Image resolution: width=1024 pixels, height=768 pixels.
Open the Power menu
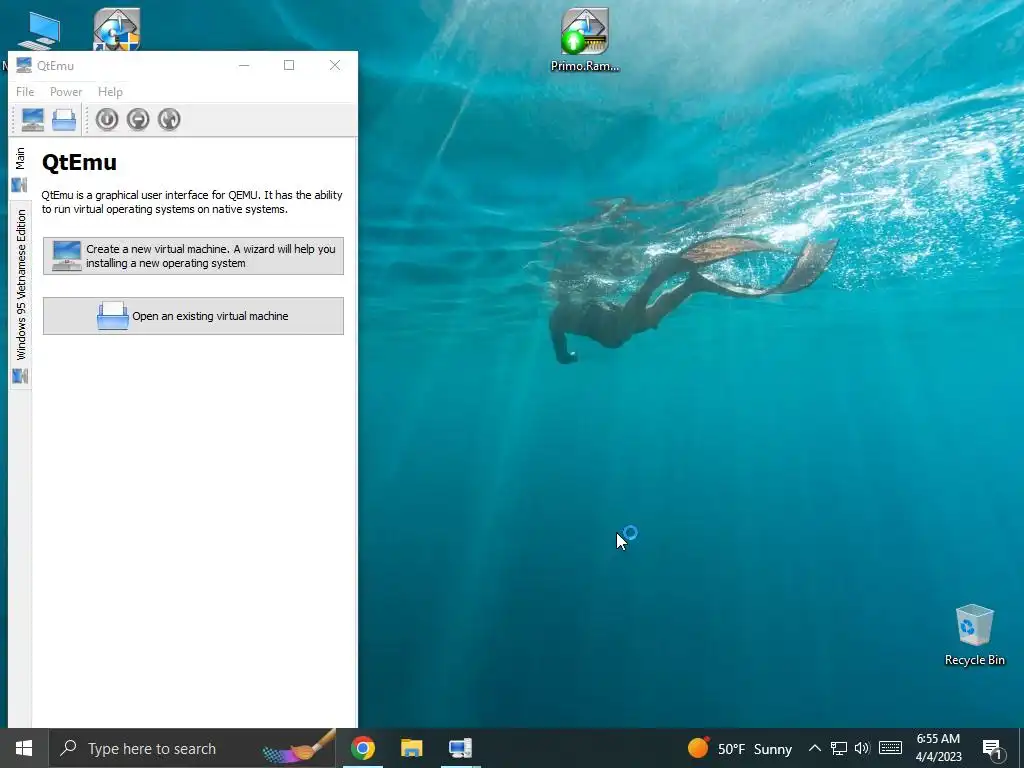[66, 92]
